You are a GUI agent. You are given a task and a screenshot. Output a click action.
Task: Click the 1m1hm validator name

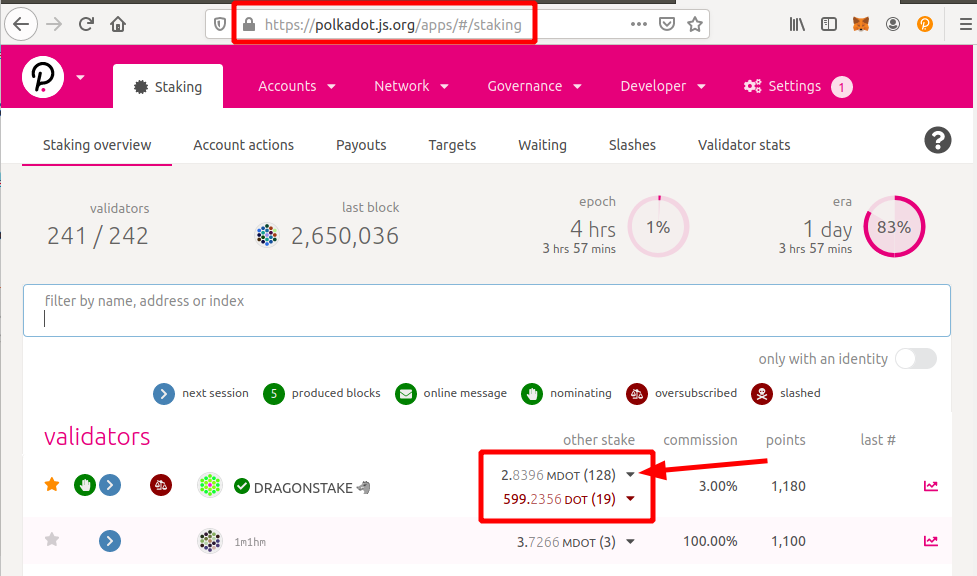tap(250, 542)
